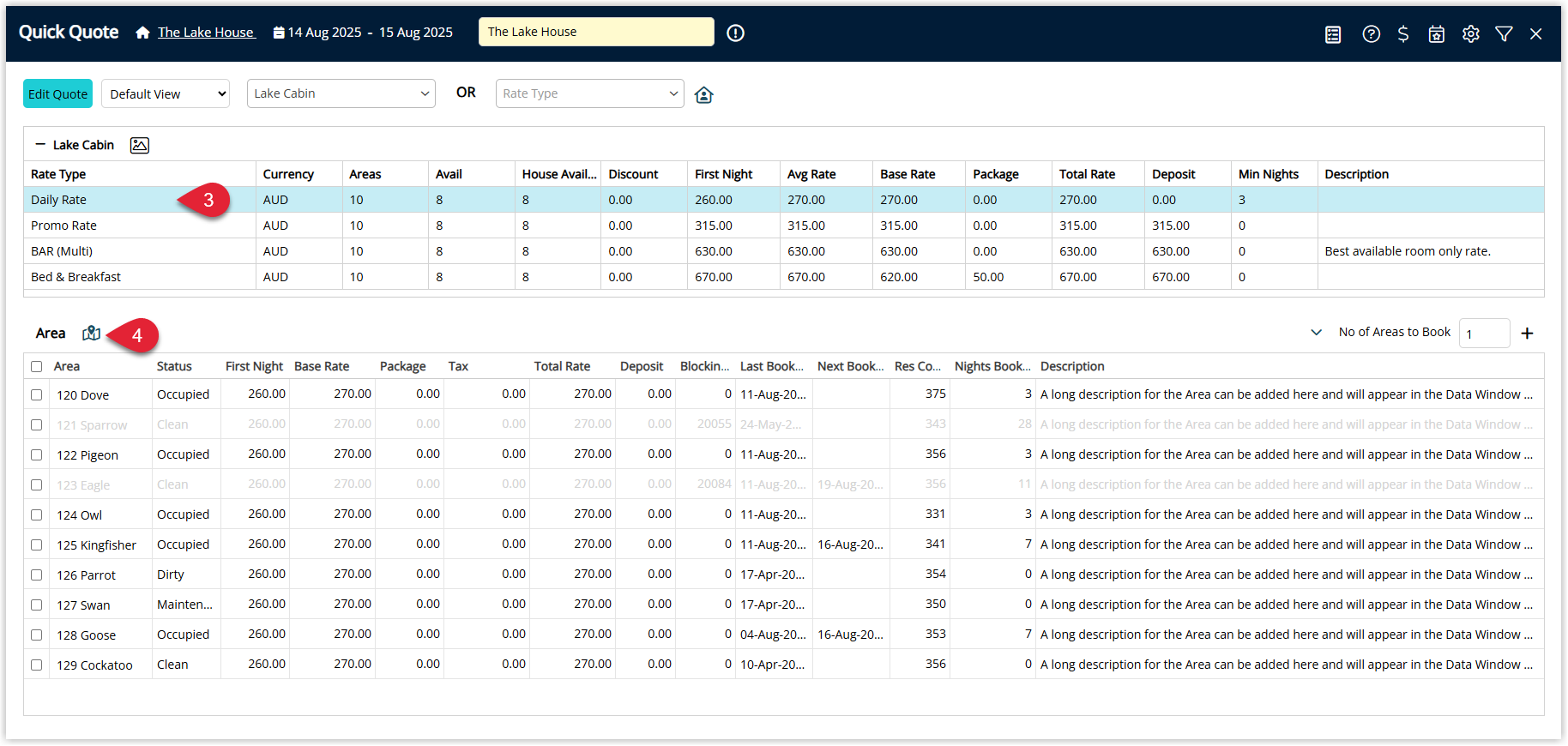Viewport: 1568px width, 746px height.
Task: Open the help question mark icon
Action: pyautogui.click(x=1371, y=34)
